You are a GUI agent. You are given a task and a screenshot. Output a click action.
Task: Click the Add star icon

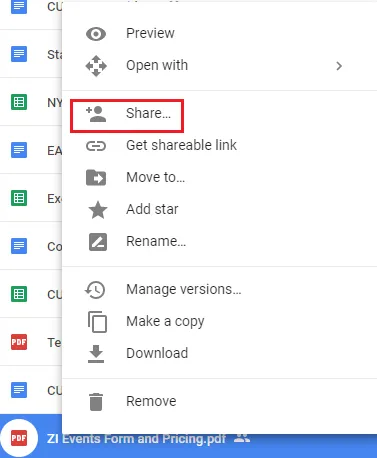coord(98,210)
